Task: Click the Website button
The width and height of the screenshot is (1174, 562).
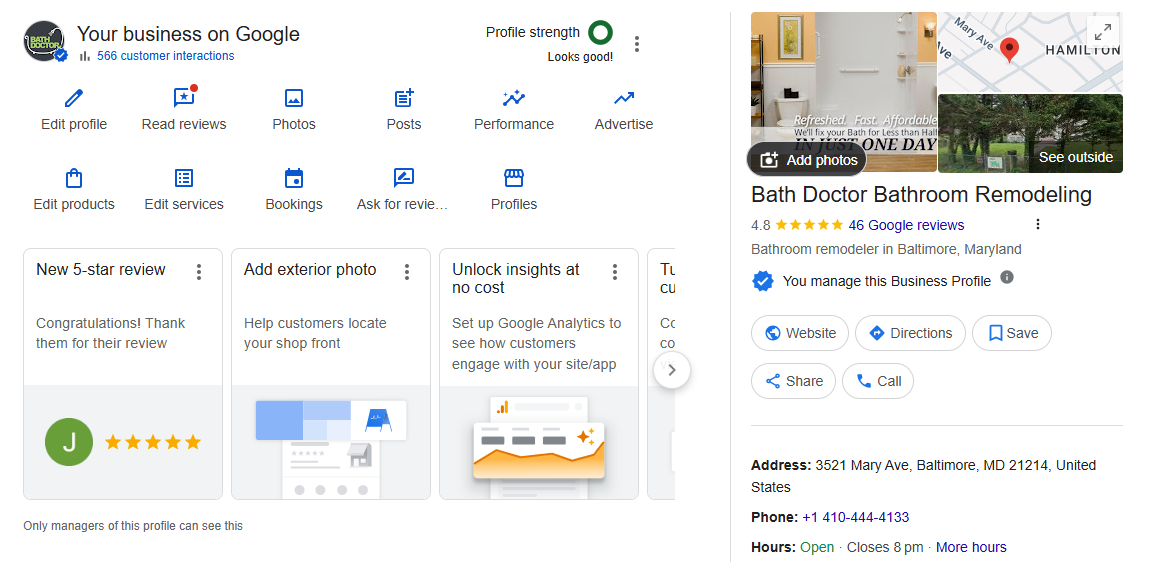Action: click(x=800, y=333)
